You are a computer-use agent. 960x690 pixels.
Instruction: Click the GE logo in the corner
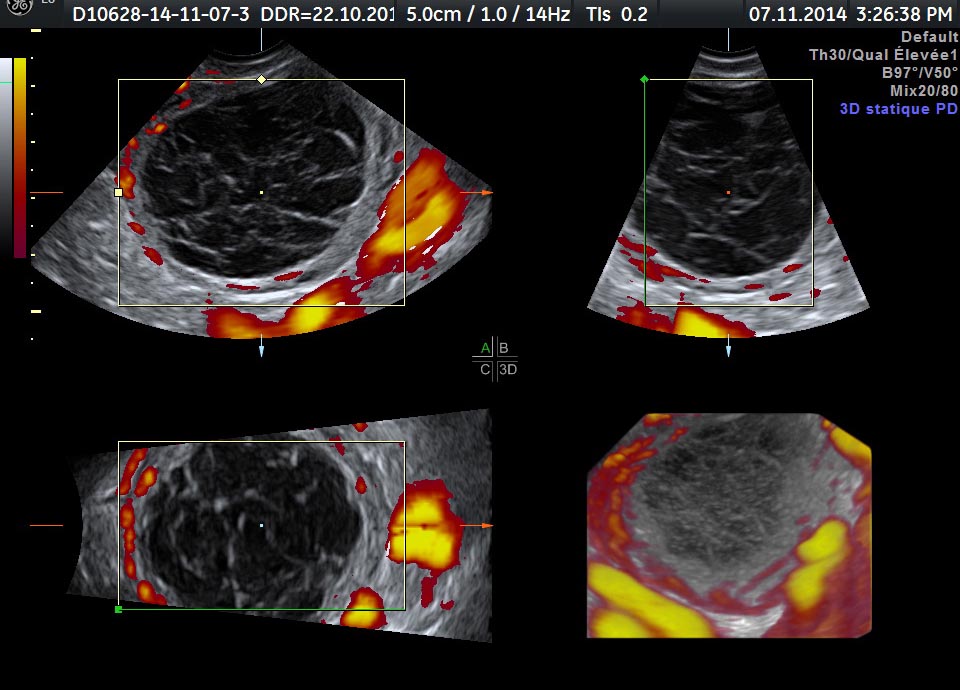click(20, 8)
